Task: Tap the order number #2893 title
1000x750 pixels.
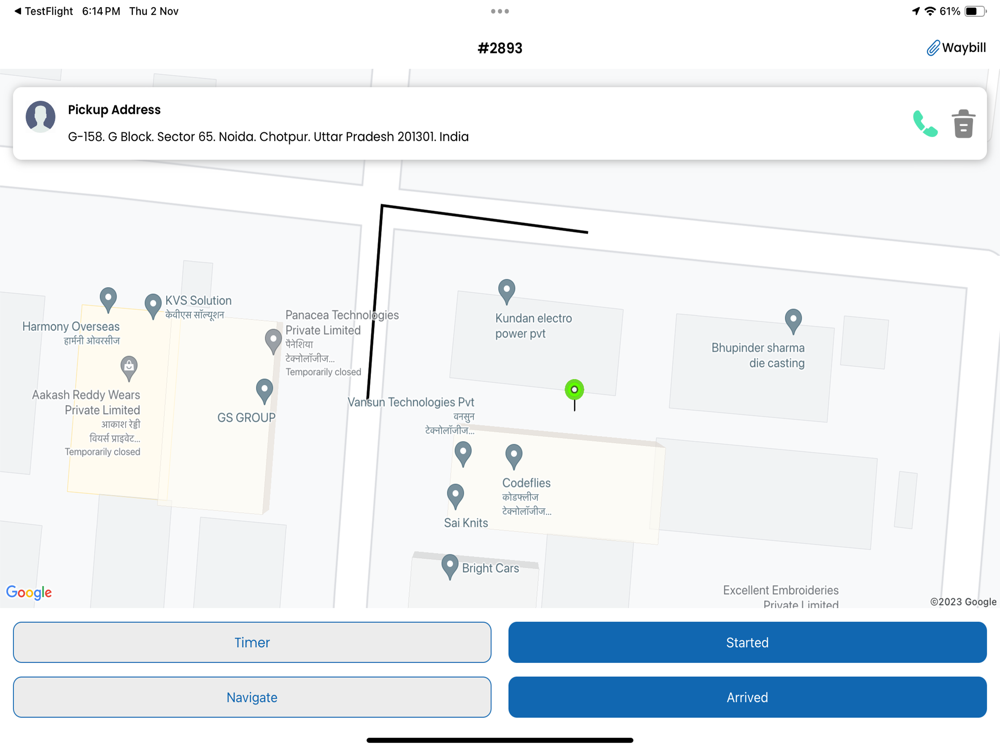Action: point(500,48)
